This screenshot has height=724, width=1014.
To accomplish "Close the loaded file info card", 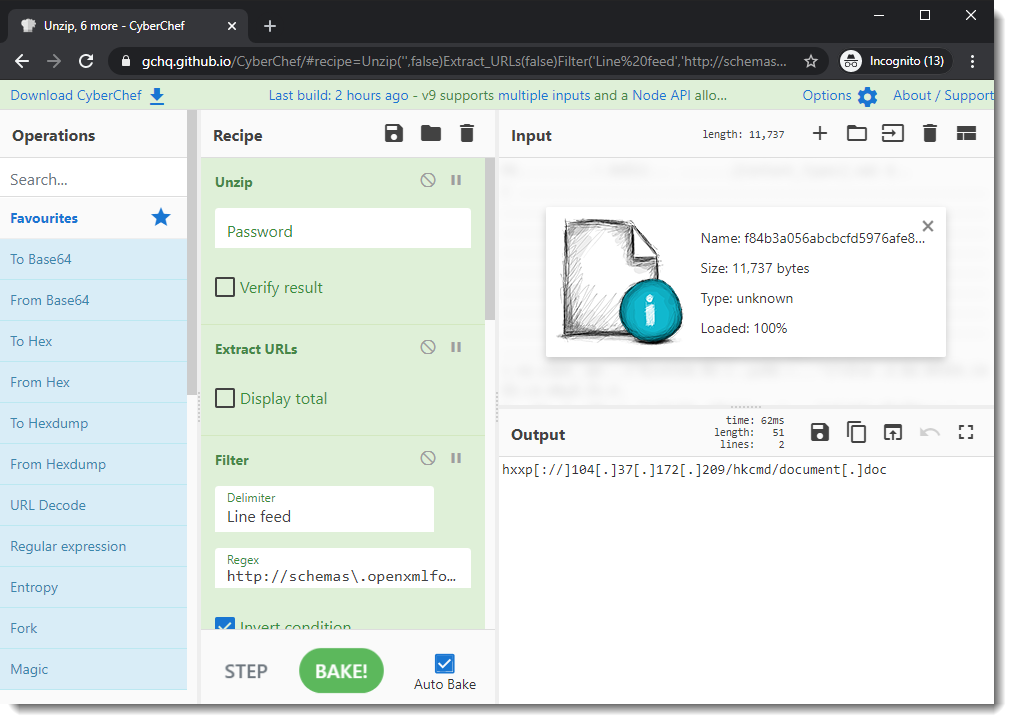I will [928, 226].
